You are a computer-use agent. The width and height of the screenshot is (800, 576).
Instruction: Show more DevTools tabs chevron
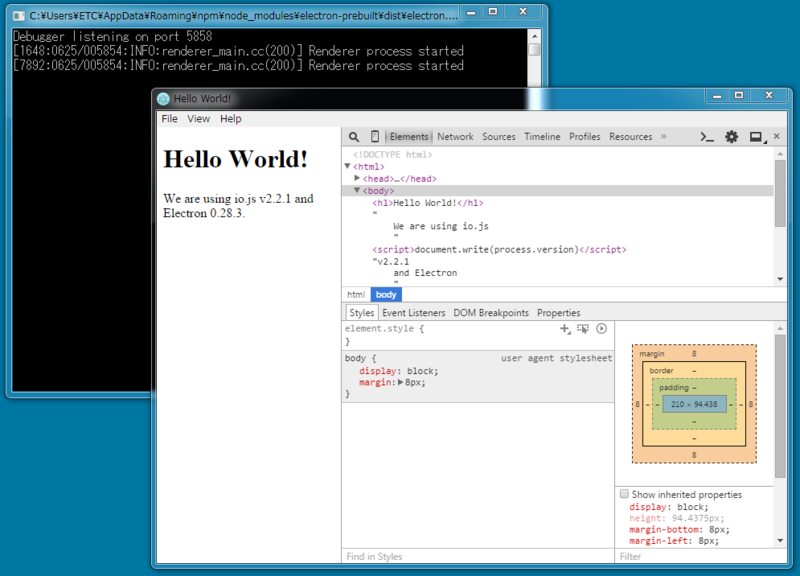click(663, 136)
